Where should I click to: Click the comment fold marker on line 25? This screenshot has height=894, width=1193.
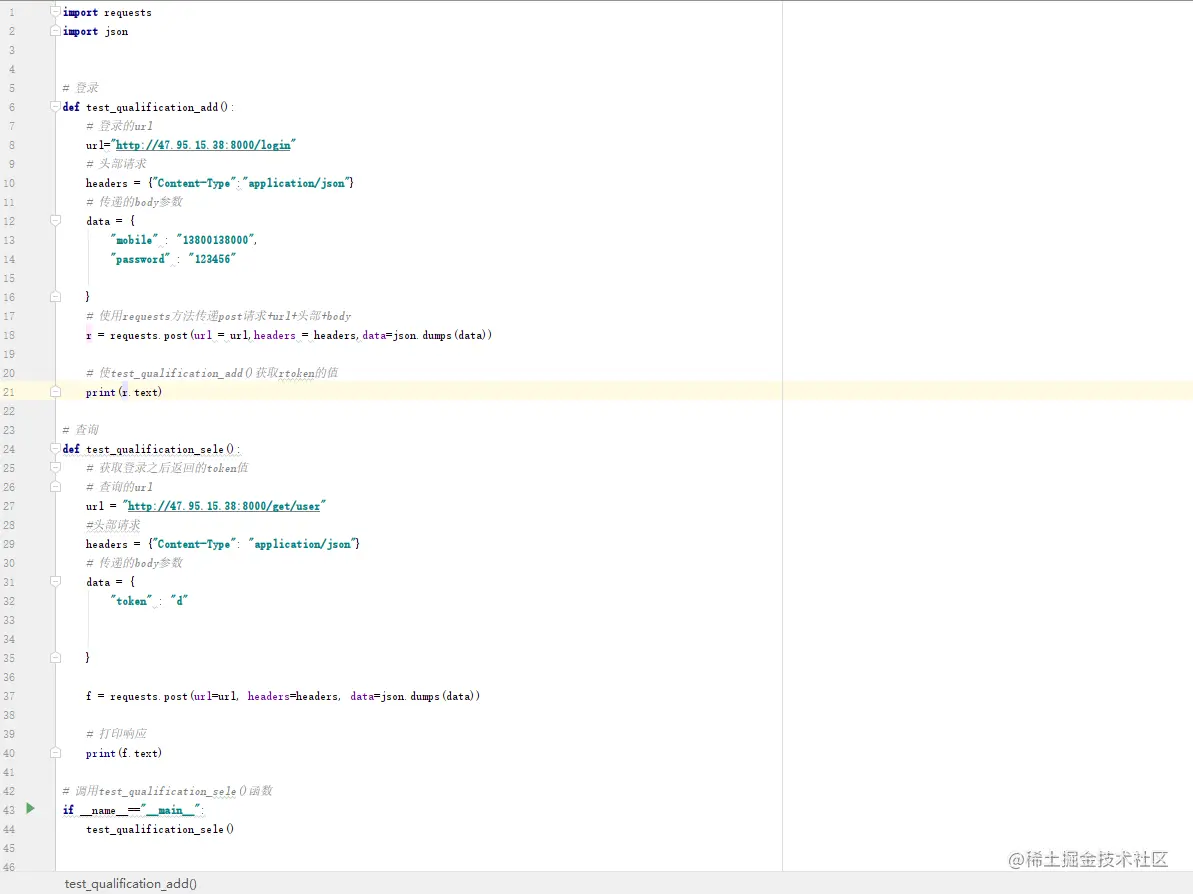coord(56,468)
